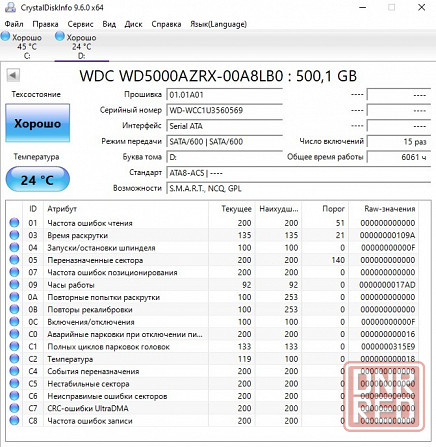Click the serial number field WD-WCC1U3560569

(x=224, y=110)
